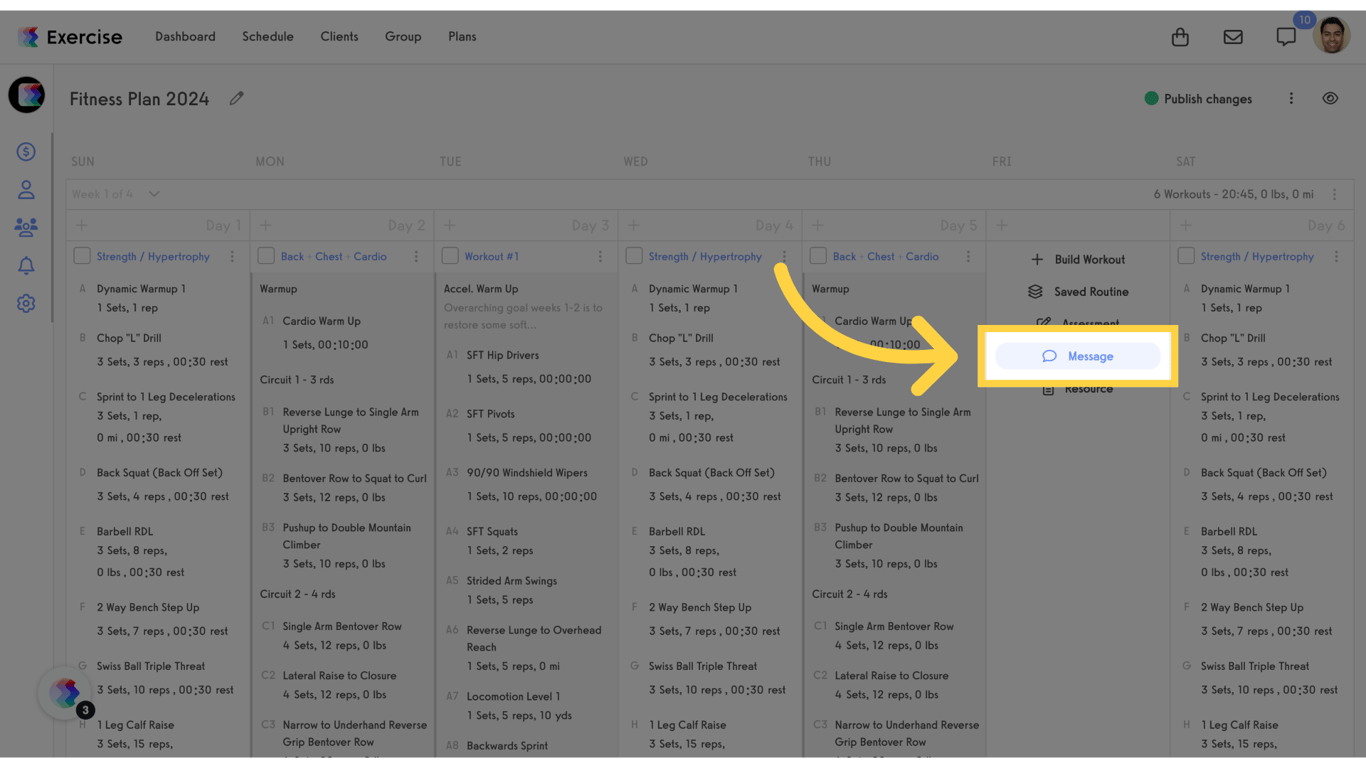Select Saved Routine in Friday menu
This screenshot has width=1366, height=768.
click(1078, 292)
